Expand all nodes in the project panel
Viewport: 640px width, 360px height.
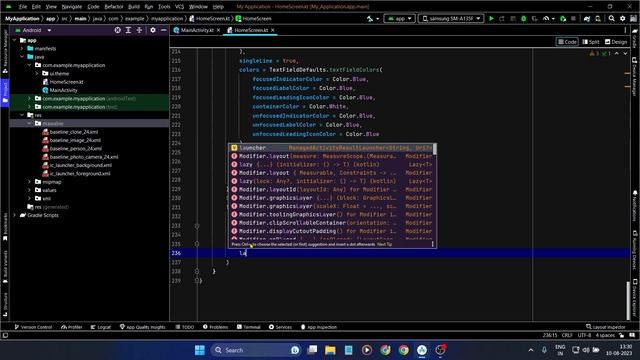[128, 30]
